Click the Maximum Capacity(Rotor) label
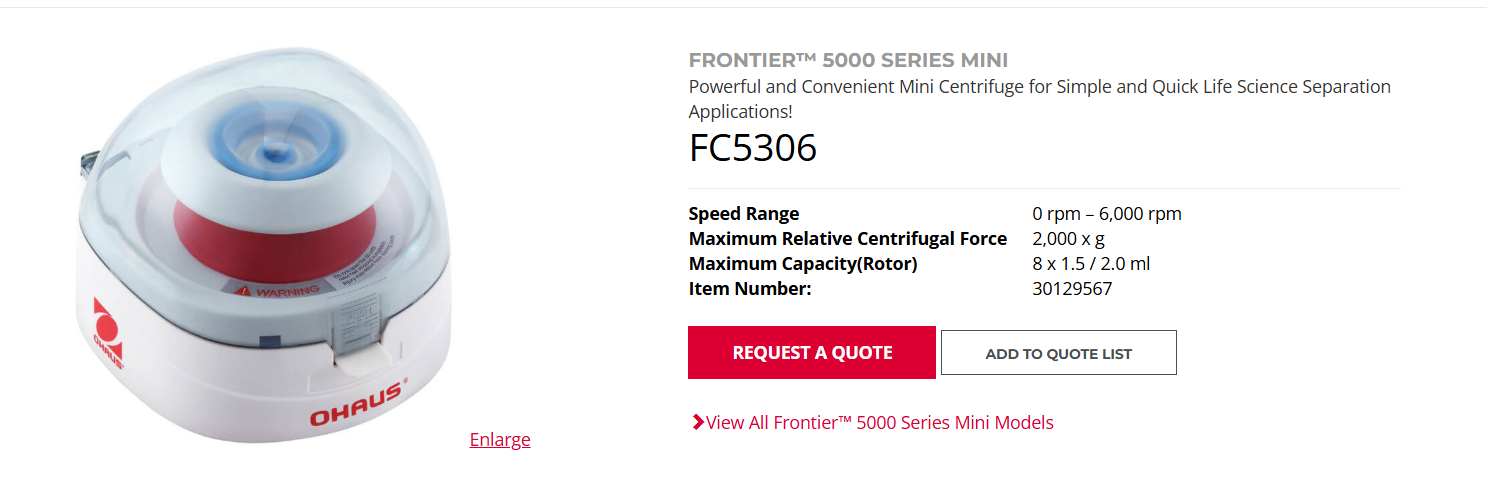Image resolution: width=1487 pixels, height=478 pixels. pyautogui.click(x=802, y=264)
